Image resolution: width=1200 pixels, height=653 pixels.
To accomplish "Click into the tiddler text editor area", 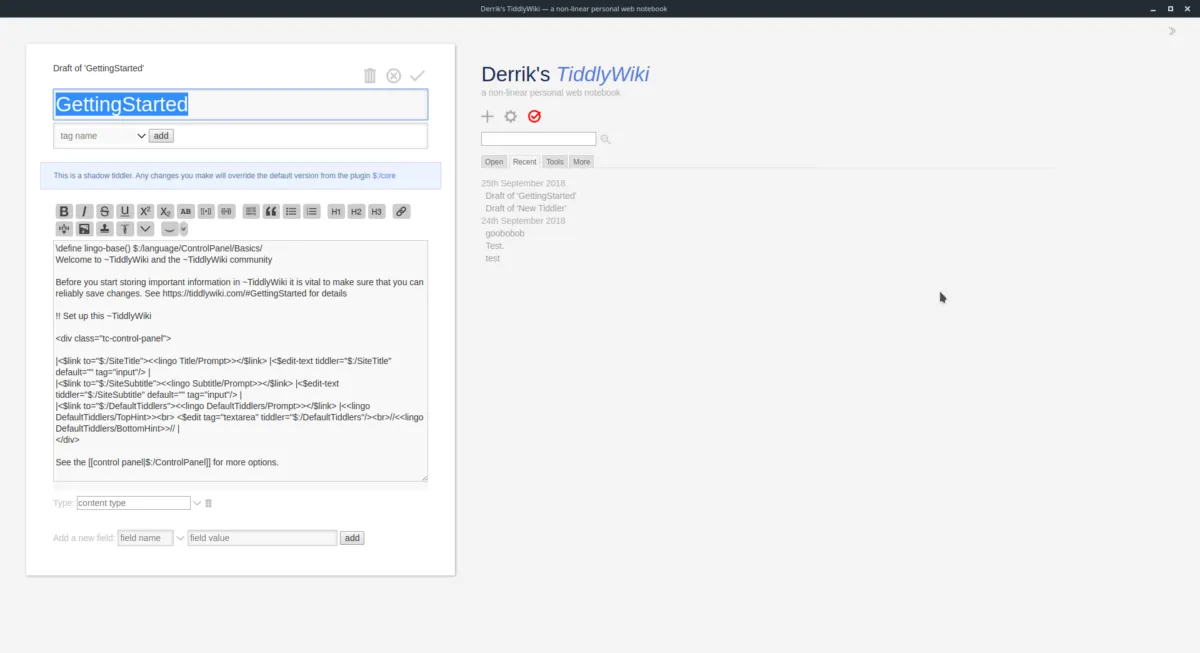I will coord(240,360).
